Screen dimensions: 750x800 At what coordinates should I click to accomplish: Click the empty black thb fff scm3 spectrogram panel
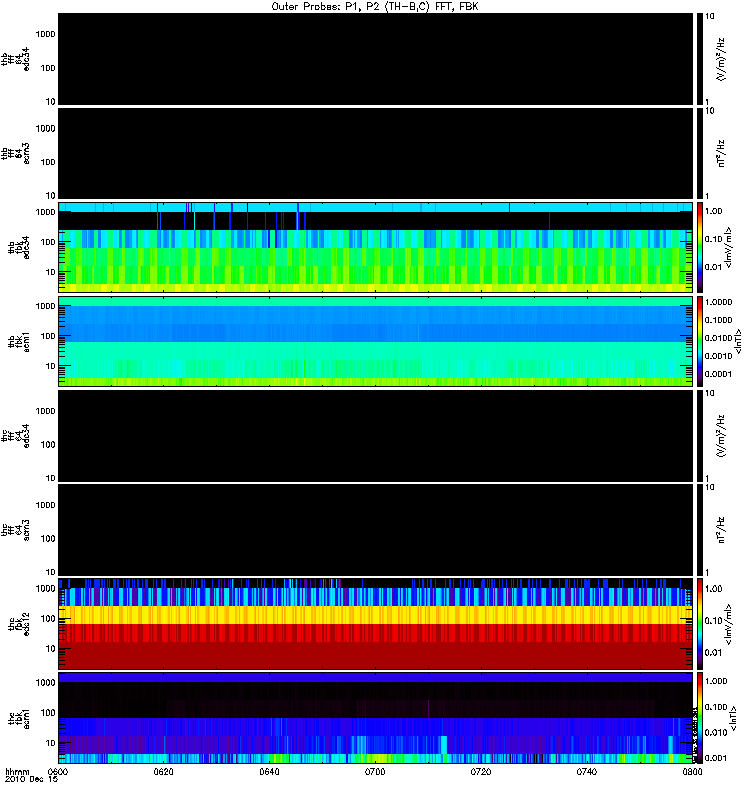tap(375, 154)
